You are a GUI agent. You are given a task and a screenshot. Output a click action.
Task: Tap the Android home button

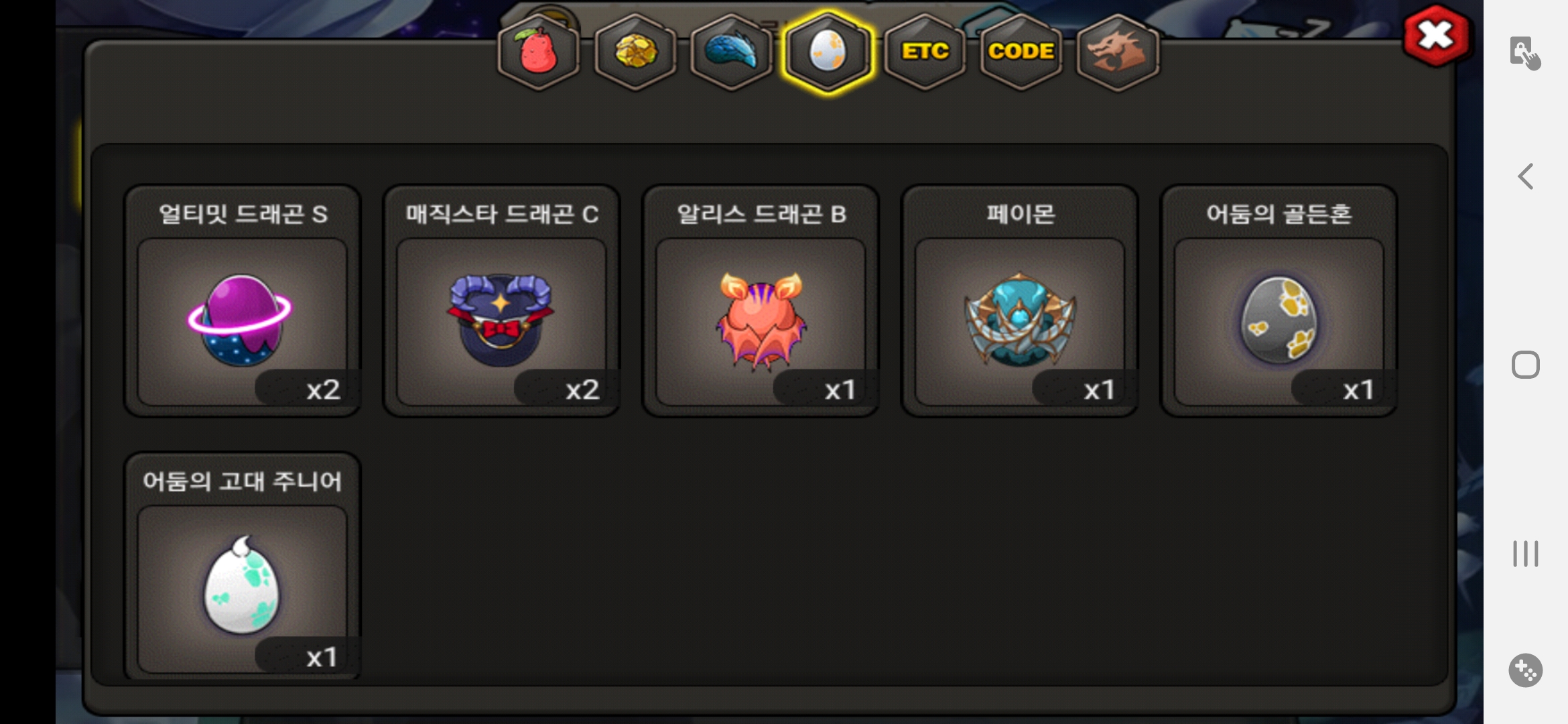[x=1526, y=365]
